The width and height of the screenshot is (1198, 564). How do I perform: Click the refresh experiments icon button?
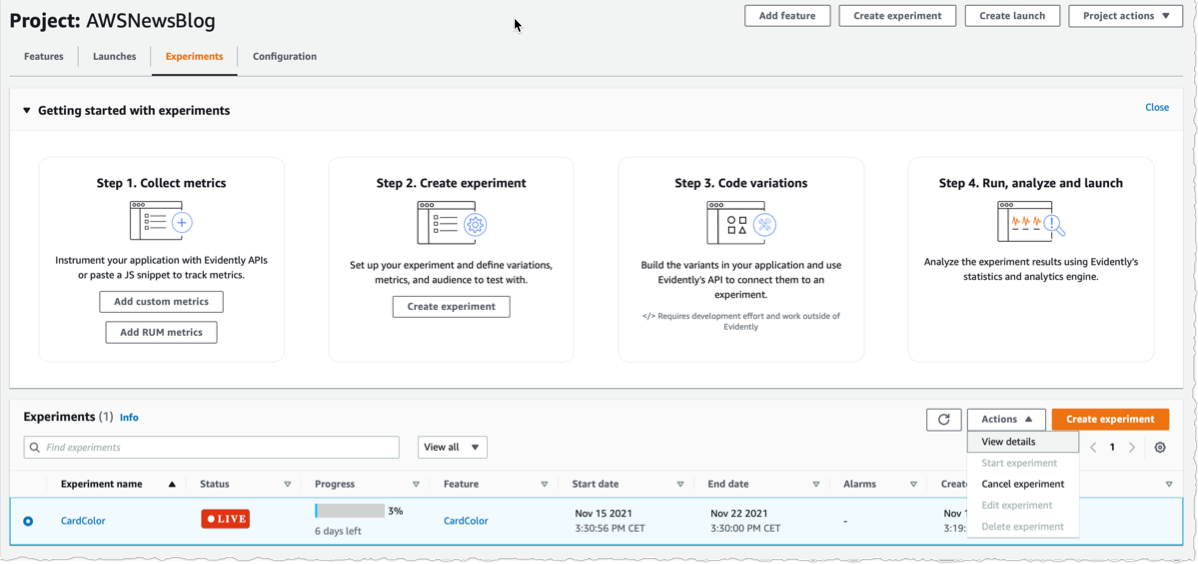(944, 419)
